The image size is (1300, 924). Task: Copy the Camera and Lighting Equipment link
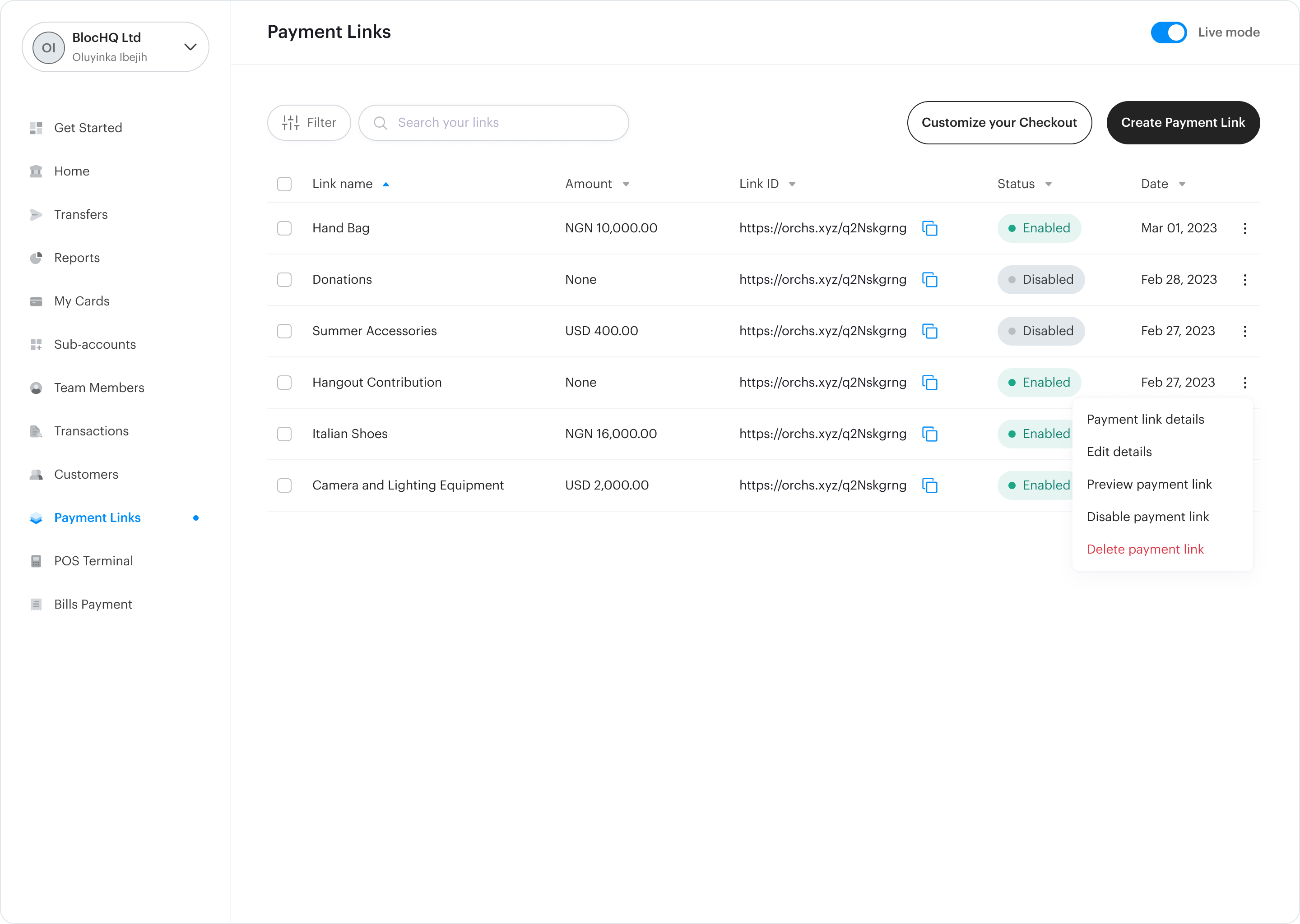929,485
